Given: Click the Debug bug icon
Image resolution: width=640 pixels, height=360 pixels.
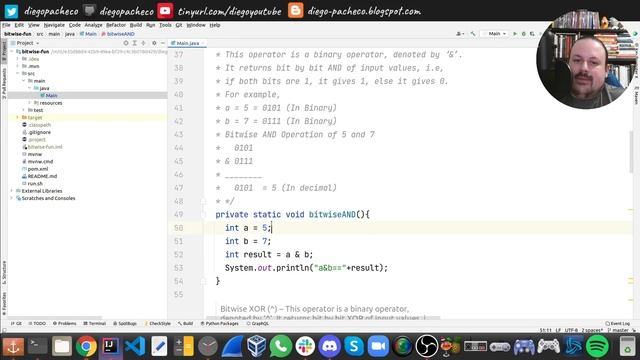Looking at the screenshot, I should [x=524, y=33].
